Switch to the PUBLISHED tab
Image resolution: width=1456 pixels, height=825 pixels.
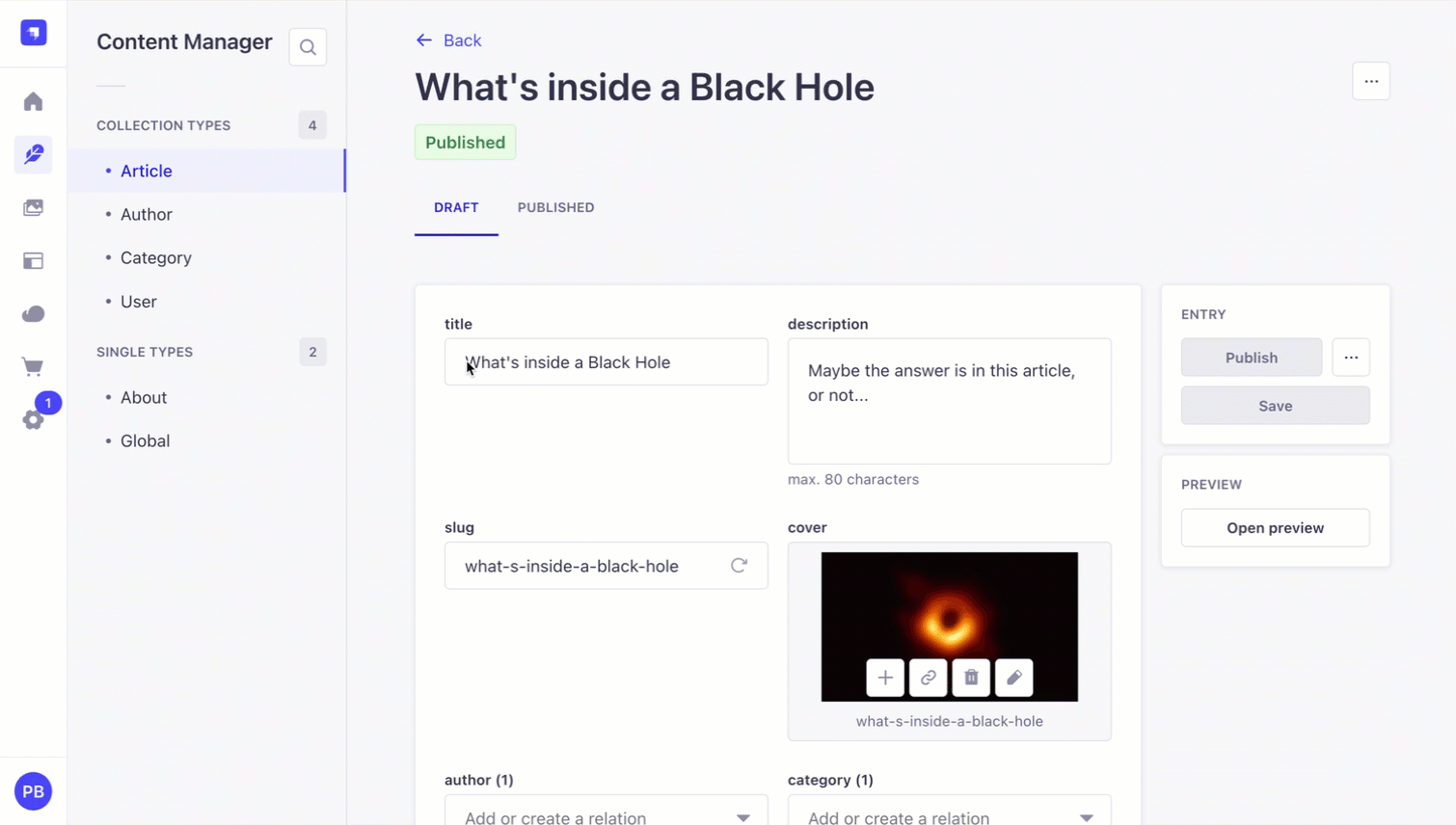(x=555, y=207)
